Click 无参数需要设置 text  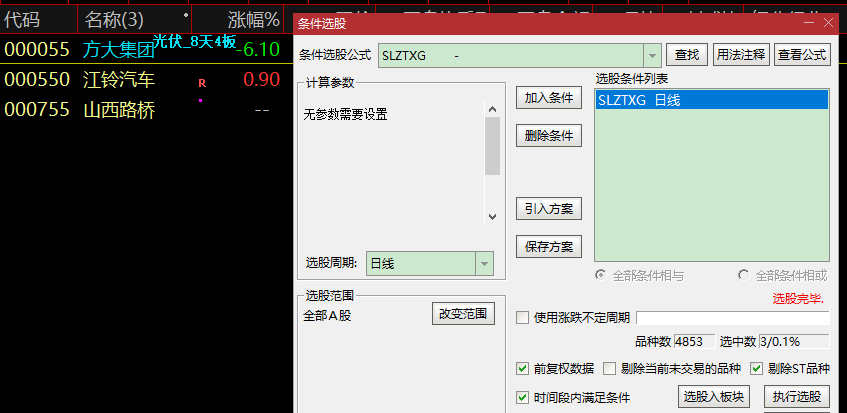click(x=346, y=114)
